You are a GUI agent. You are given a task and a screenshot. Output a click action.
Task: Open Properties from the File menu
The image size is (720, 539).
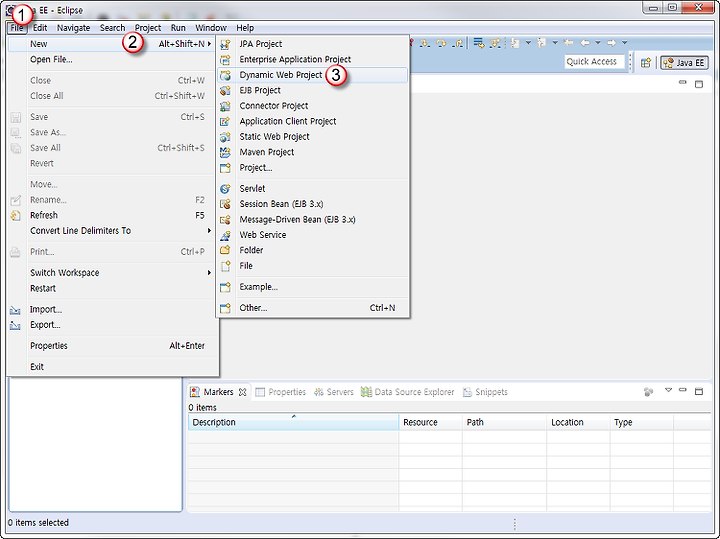pos(112,346)
